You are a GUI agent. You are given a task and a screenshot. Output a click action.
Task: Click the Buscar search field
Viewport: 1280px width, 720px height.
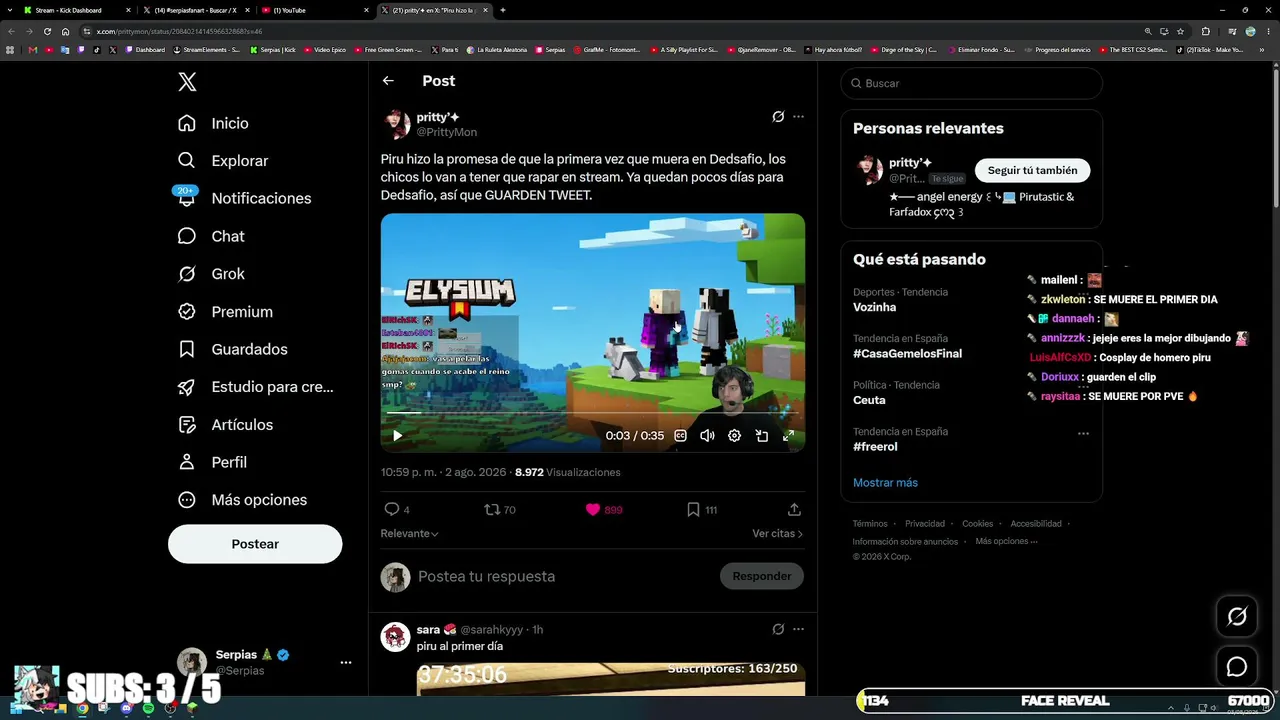[972, 83]
